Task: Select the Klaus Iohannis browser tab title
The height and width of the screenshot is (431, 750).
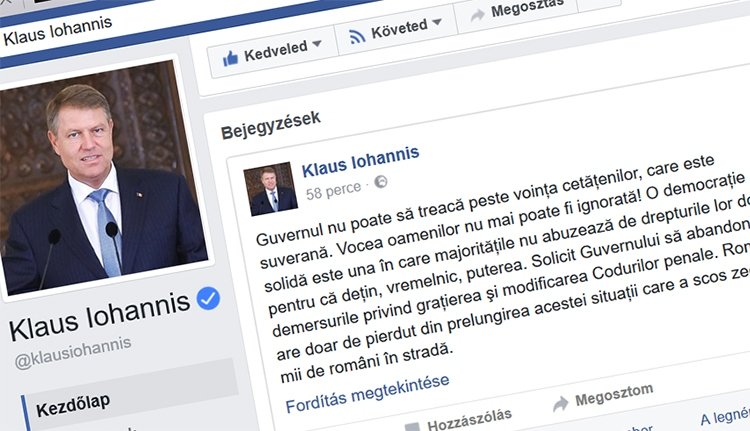Action: [x=57, y=32]
